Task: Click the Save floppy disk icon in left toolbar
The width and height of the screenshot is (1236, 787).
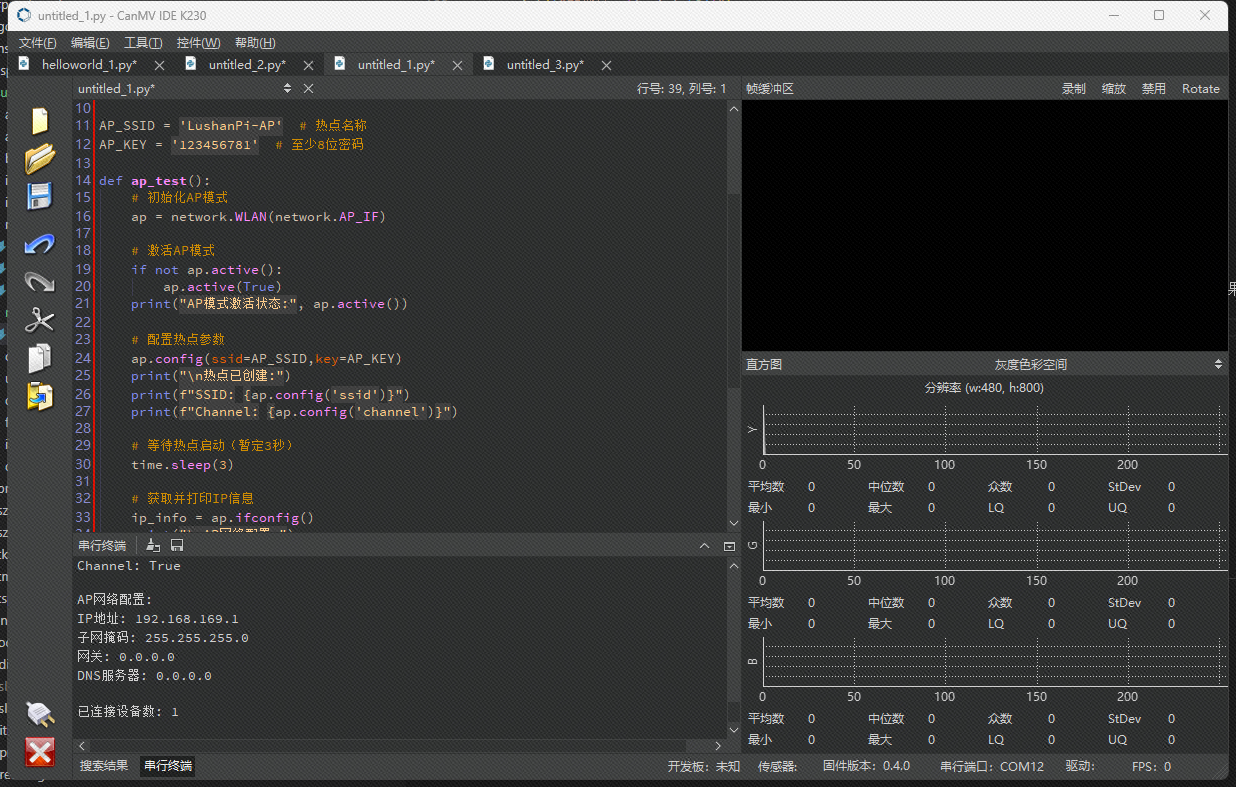Action: 39,196
